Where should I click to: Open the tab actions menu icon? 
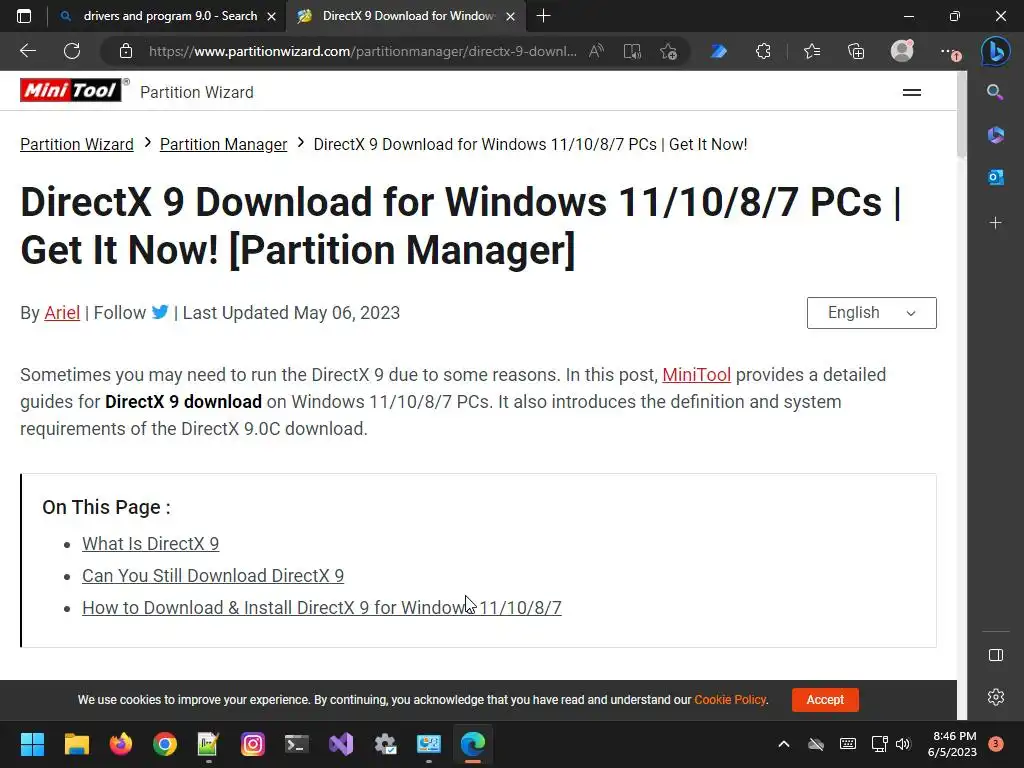tap(24, 16)
